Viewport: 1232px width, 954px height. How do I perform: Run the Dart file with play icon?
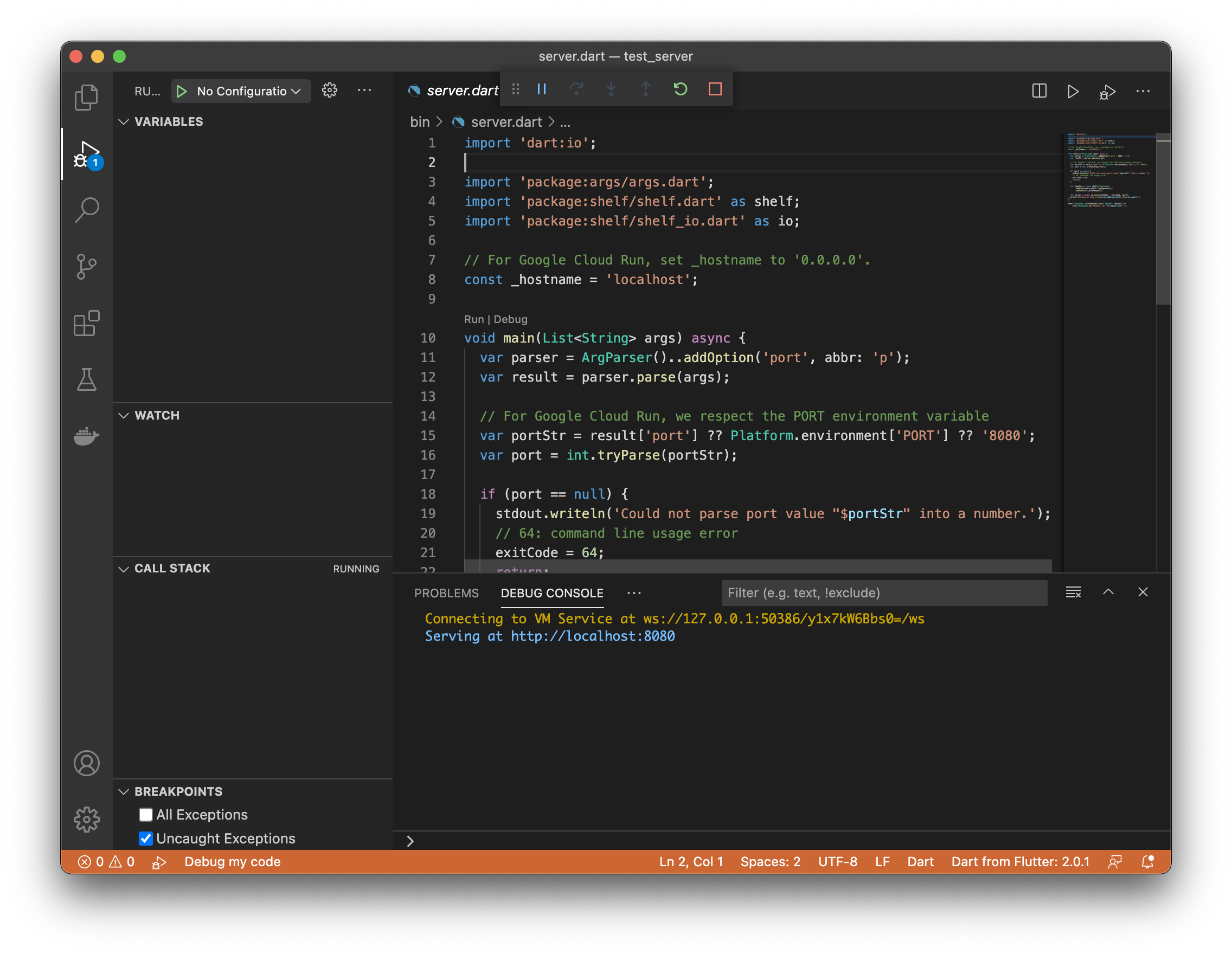point(1073,91)
